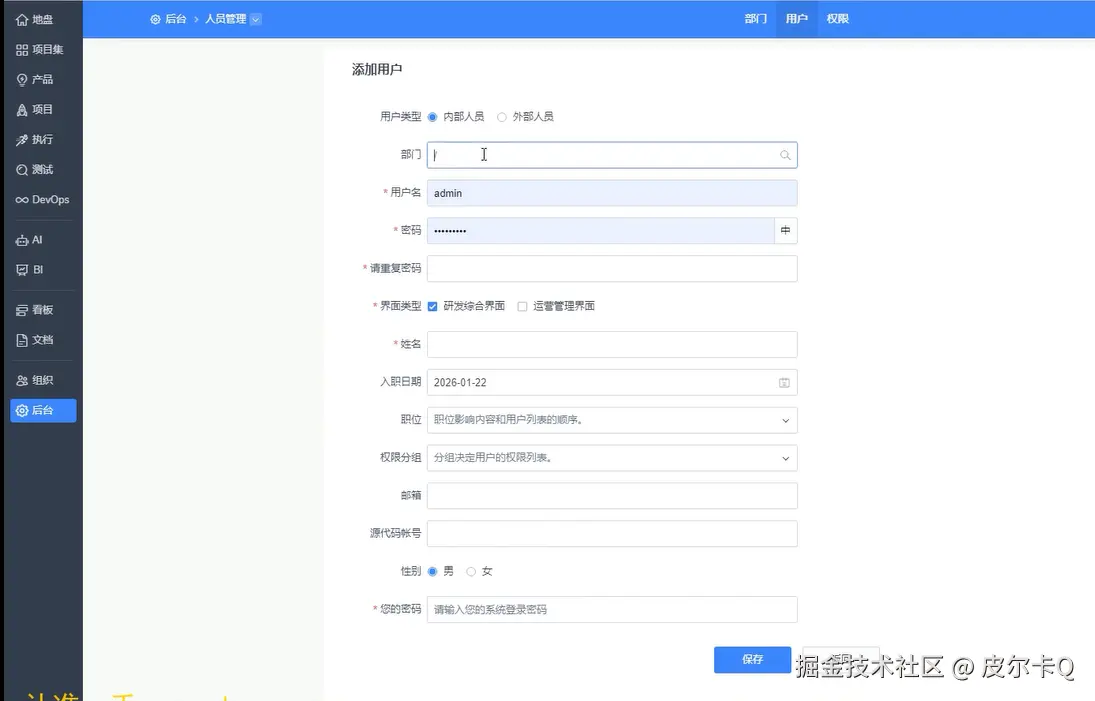Select 外部人员 user type radio
The image size is (1095, 701).
tap(501, 117)
